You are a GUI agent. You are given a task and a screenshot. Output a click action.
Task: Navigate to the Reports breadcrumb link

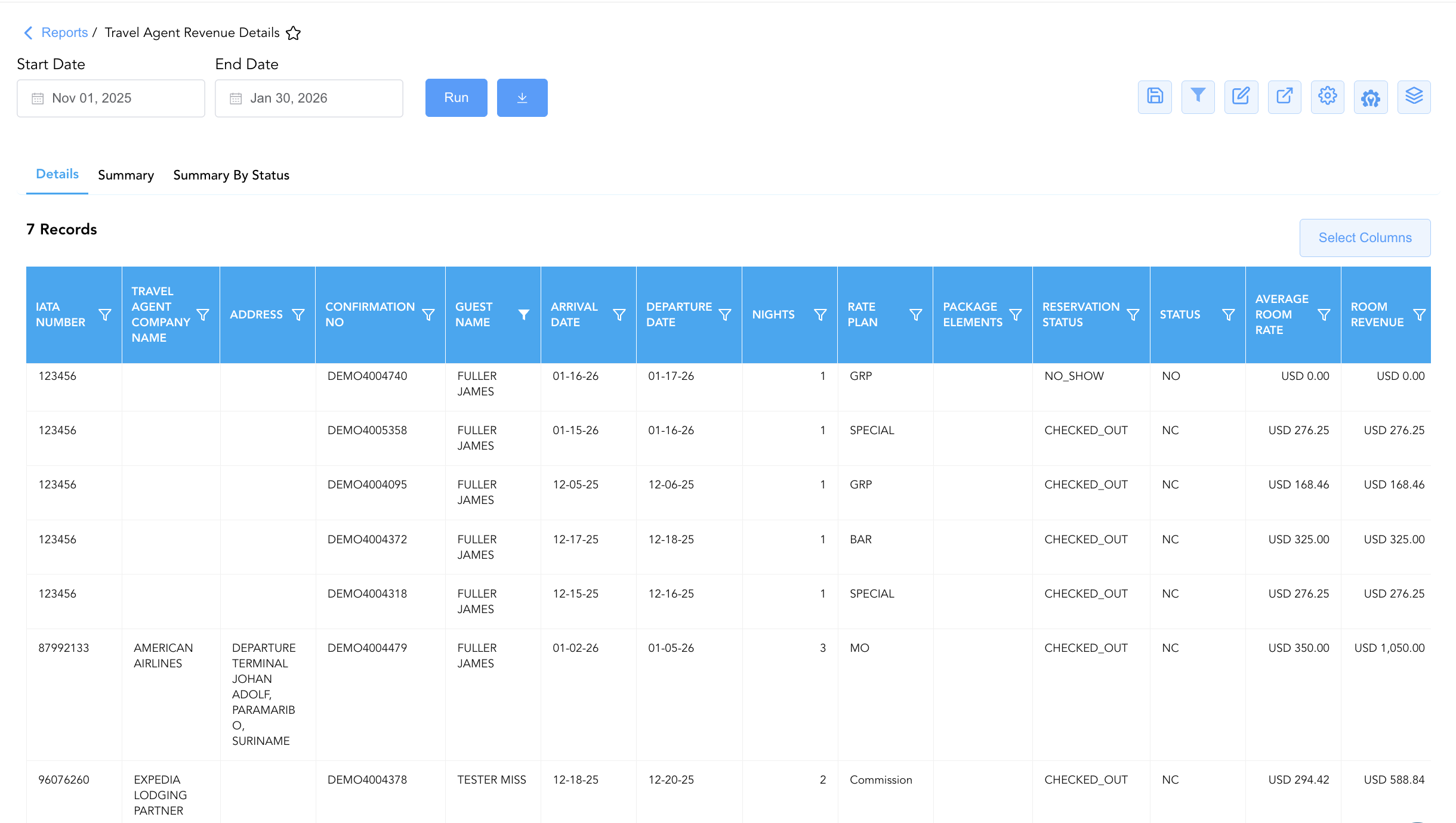click(64, 33)
